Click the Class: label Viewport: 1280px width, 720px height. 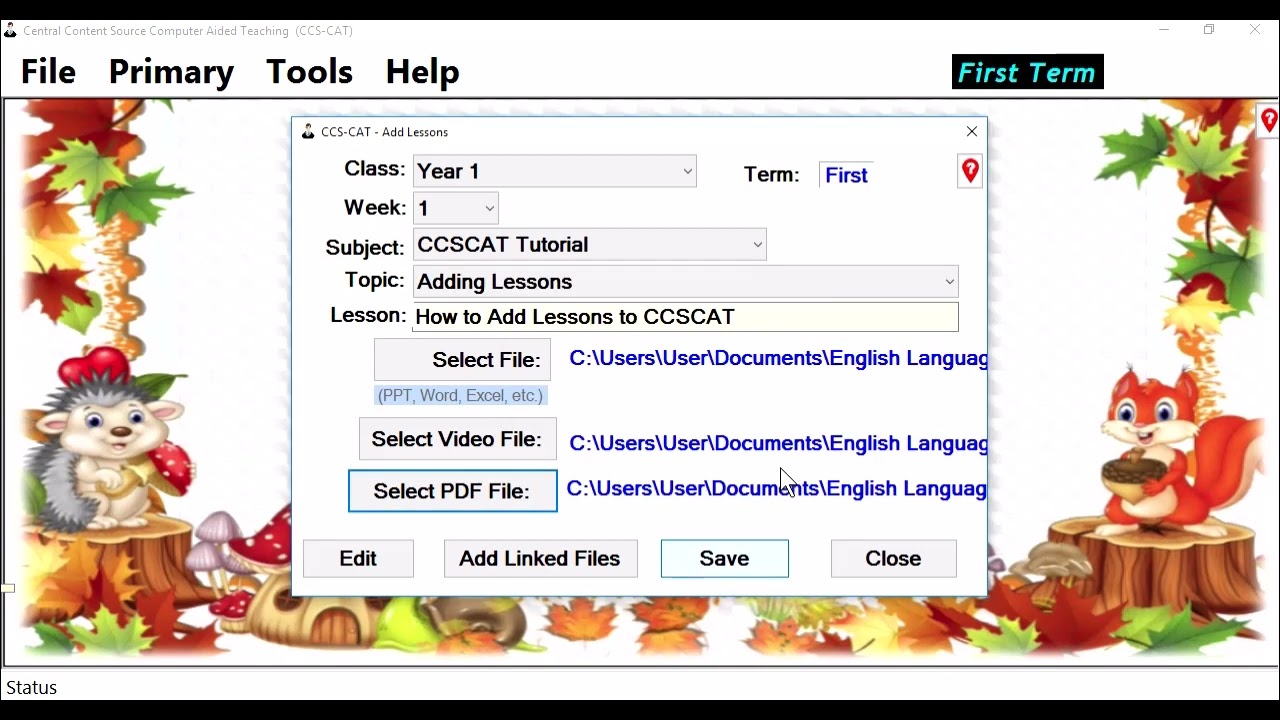click(x=375, y=169)
